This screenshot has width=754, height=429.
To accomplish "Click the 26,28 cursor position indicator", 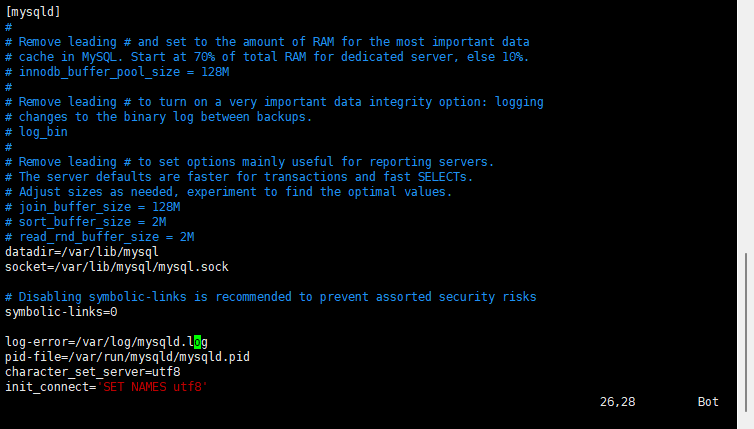I will pos(617,402).
